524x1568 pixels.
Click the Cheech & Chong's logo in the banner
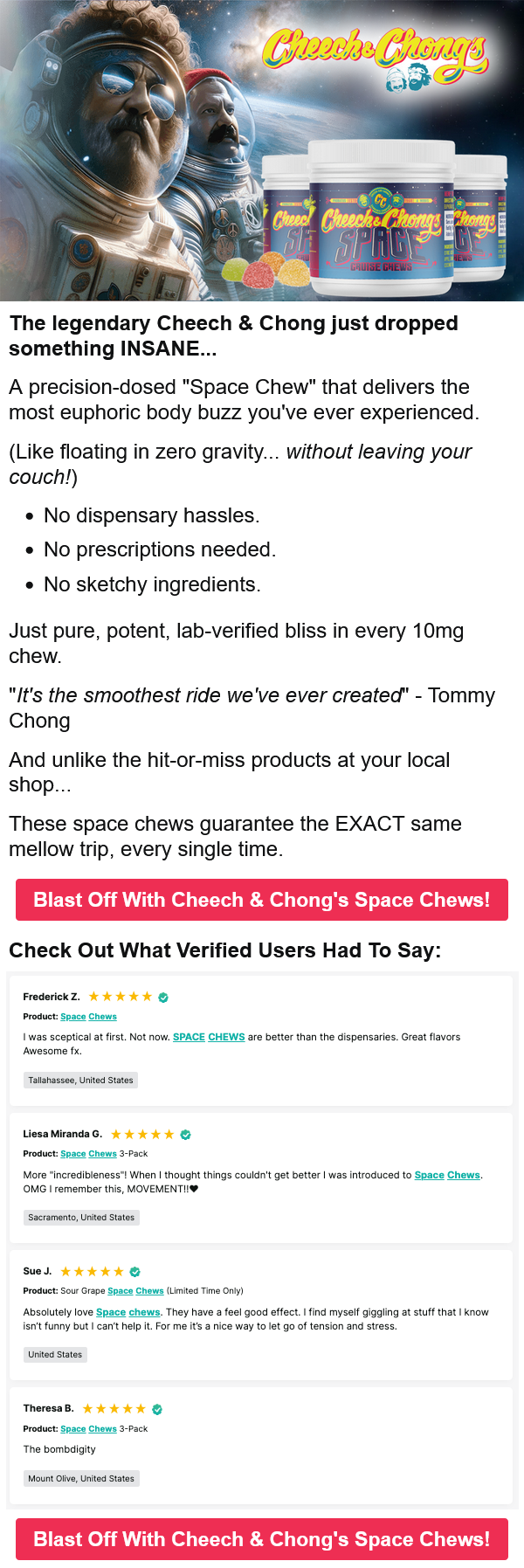click(376, 49)
